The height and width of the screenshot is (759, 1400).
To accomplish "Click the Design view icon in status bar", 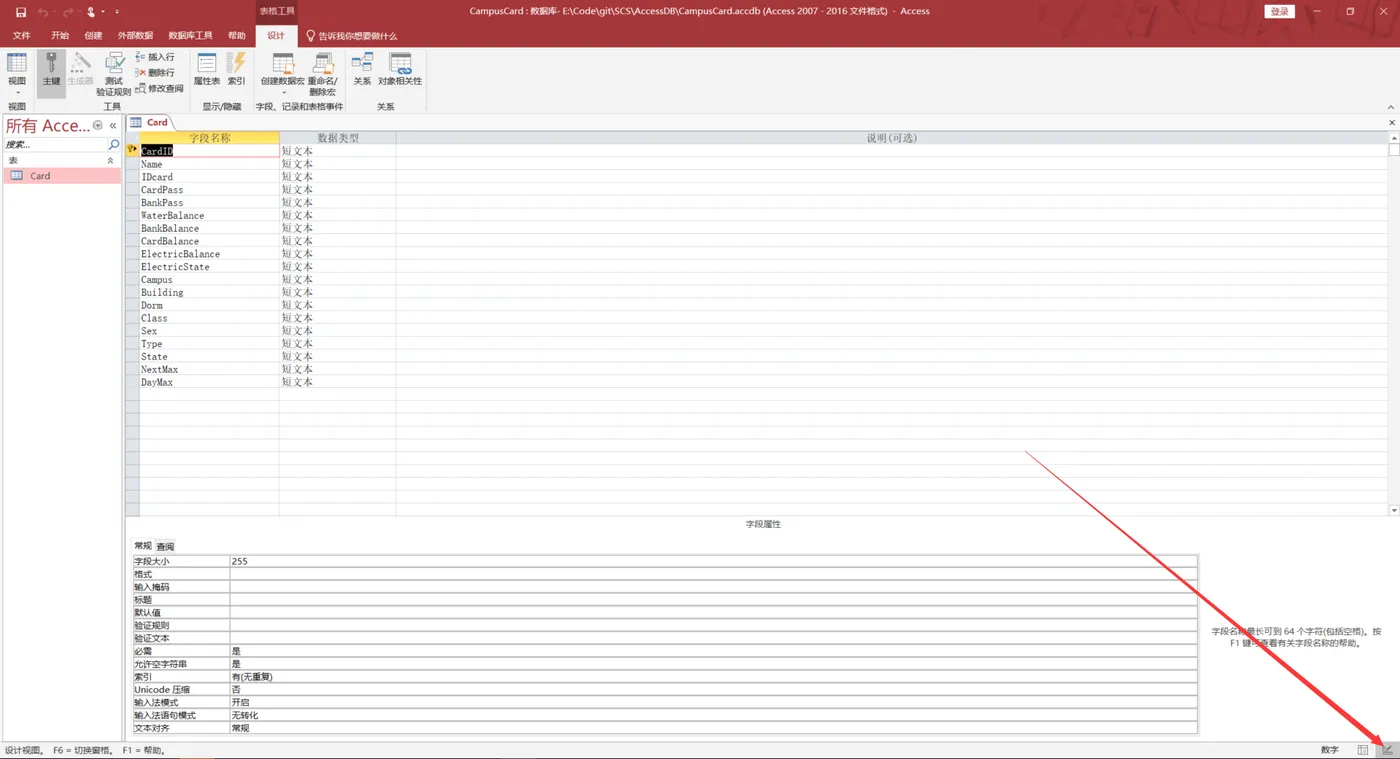I will click(x=1388, y=750).
